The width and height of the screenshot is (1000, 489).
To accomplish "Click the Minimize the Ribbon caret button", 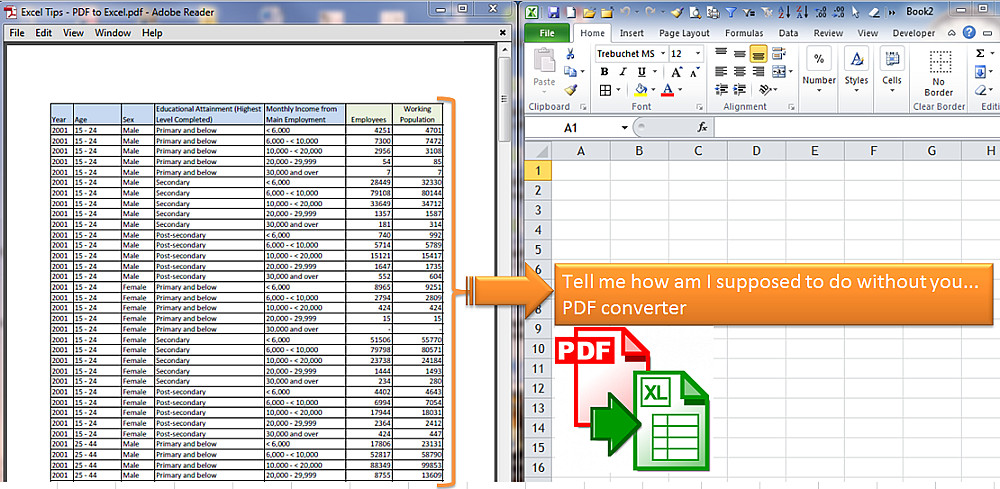I will click(x=952, y=33).
